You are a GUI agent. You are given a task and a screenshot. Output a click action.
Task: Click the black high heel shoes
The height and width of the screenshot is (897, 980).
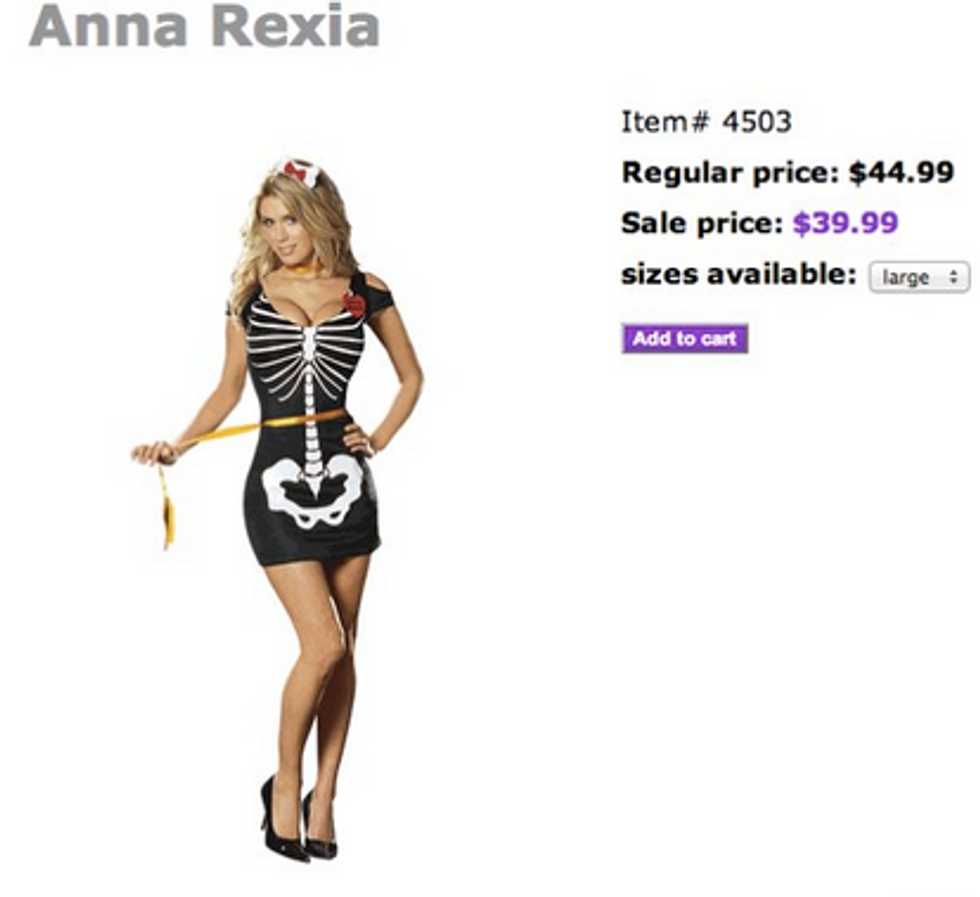(297, 820)
